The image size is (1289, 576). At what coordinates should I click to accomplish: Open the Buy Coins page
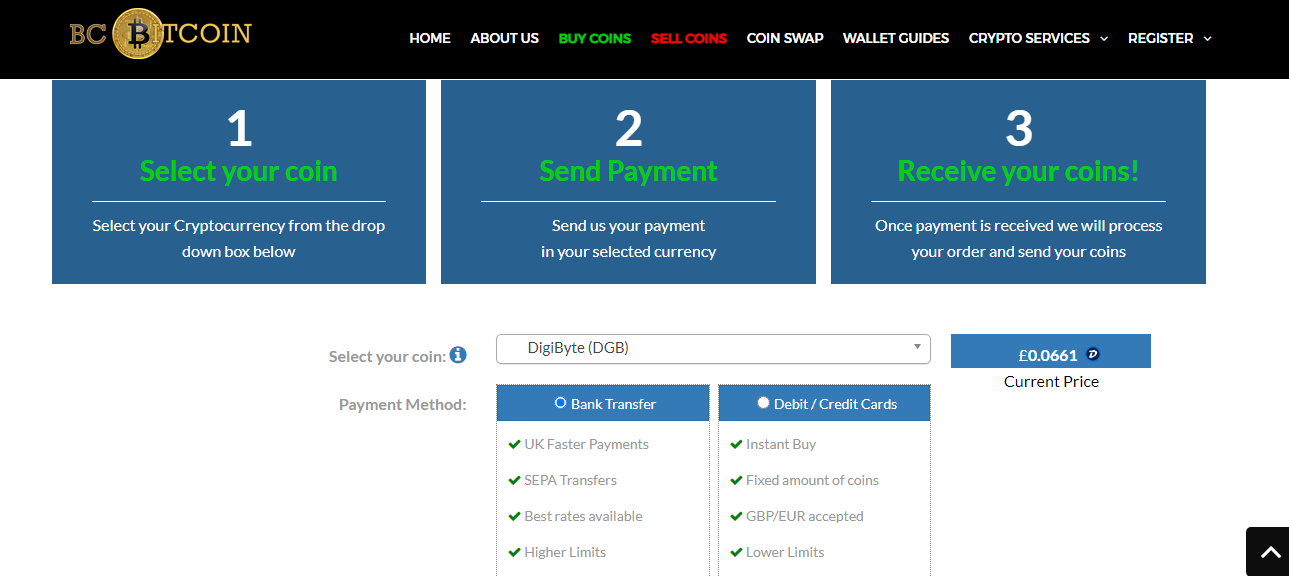tap(595, 38)
